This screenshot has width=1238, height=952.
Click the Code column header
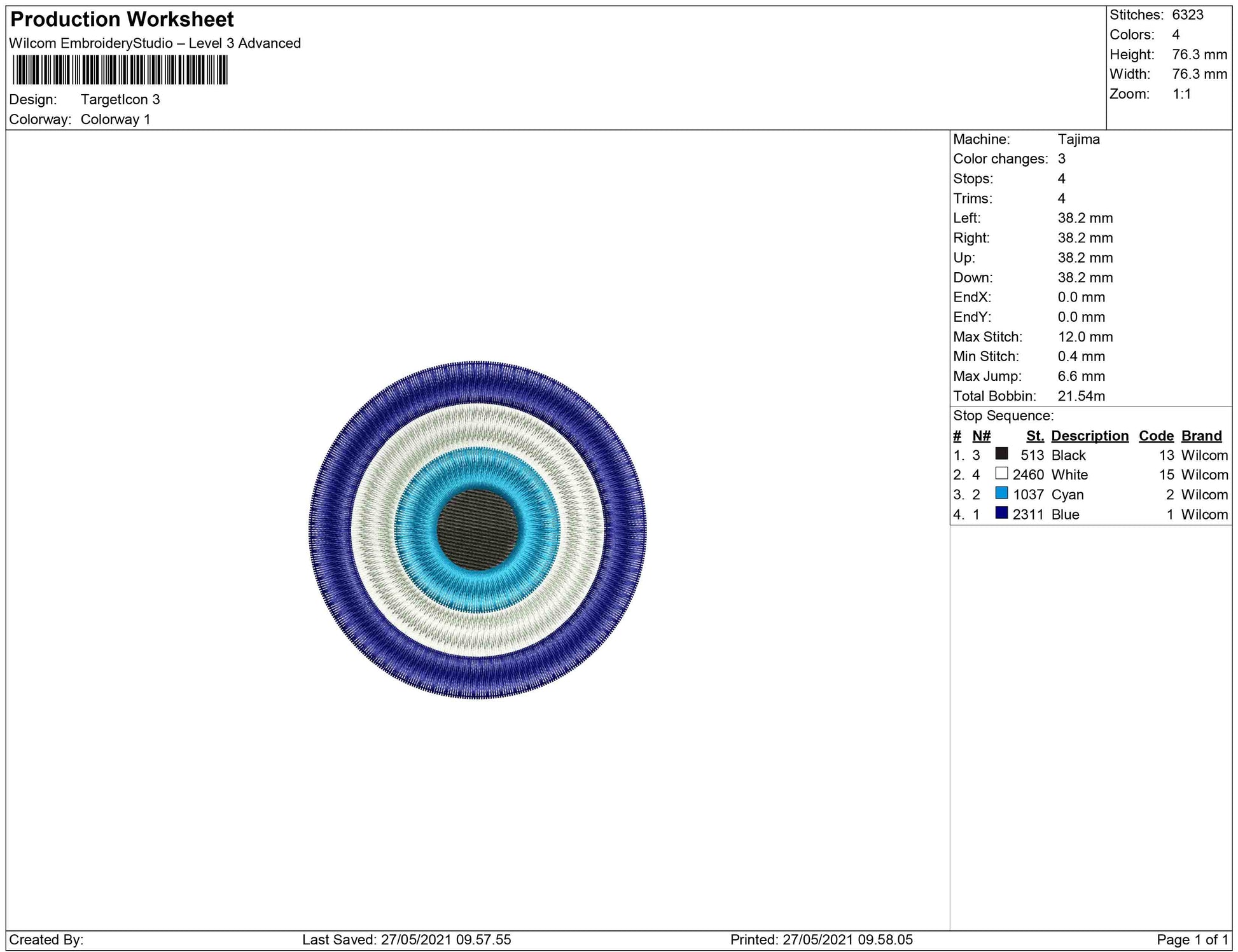(1155, 436)
